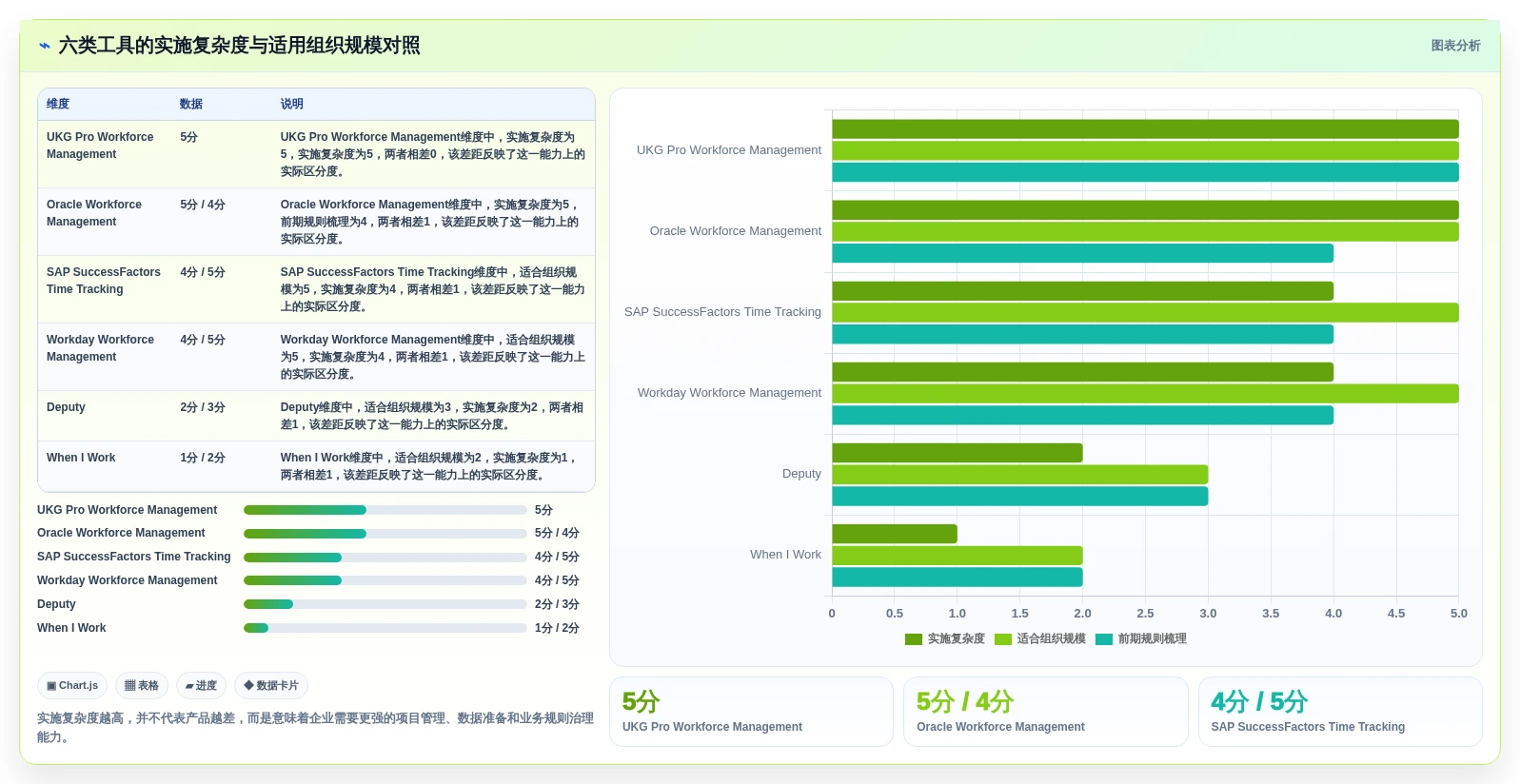Click the dashboard title 六类工具的实施复杂度与适用组织规模对照
This screenshot has width=1520, height=784.
click(x=239, y=46)
